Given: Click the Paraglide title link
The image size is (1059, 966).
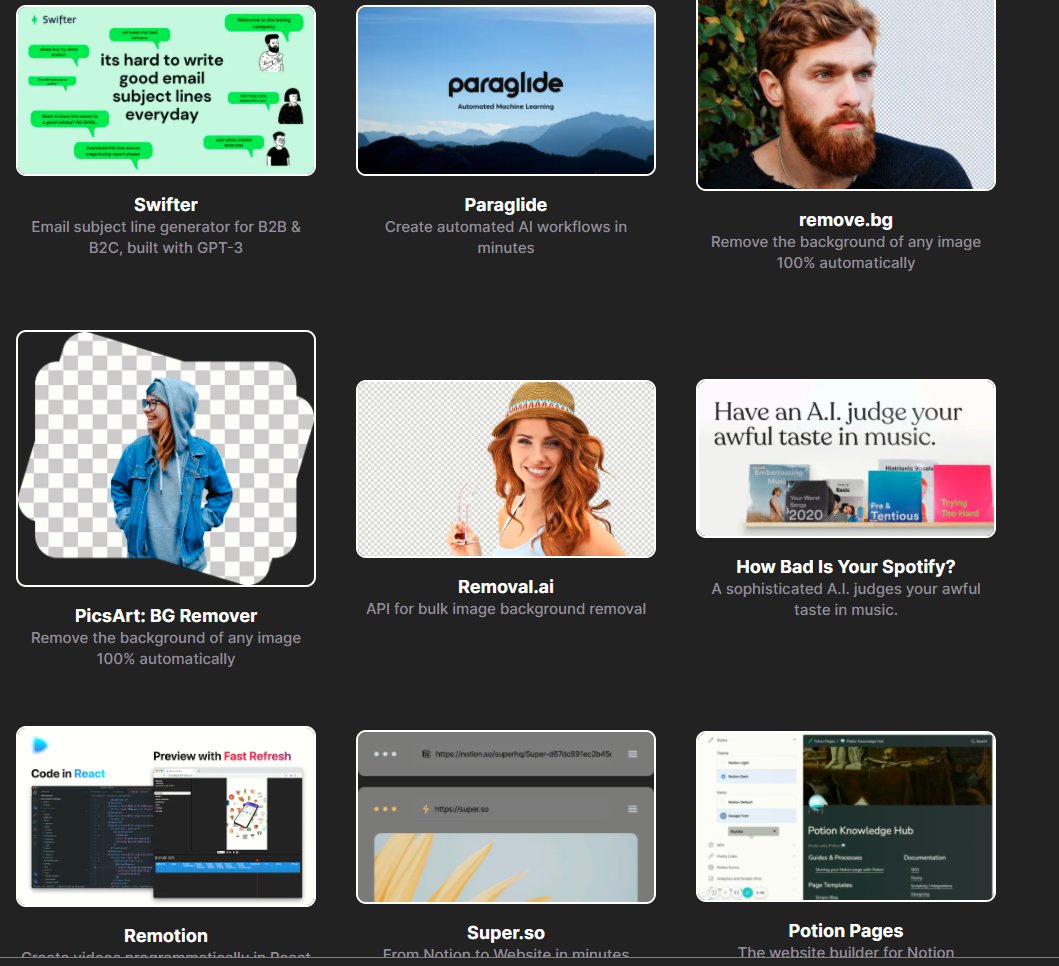Looking at the screenshot, I should click(505, 205).
